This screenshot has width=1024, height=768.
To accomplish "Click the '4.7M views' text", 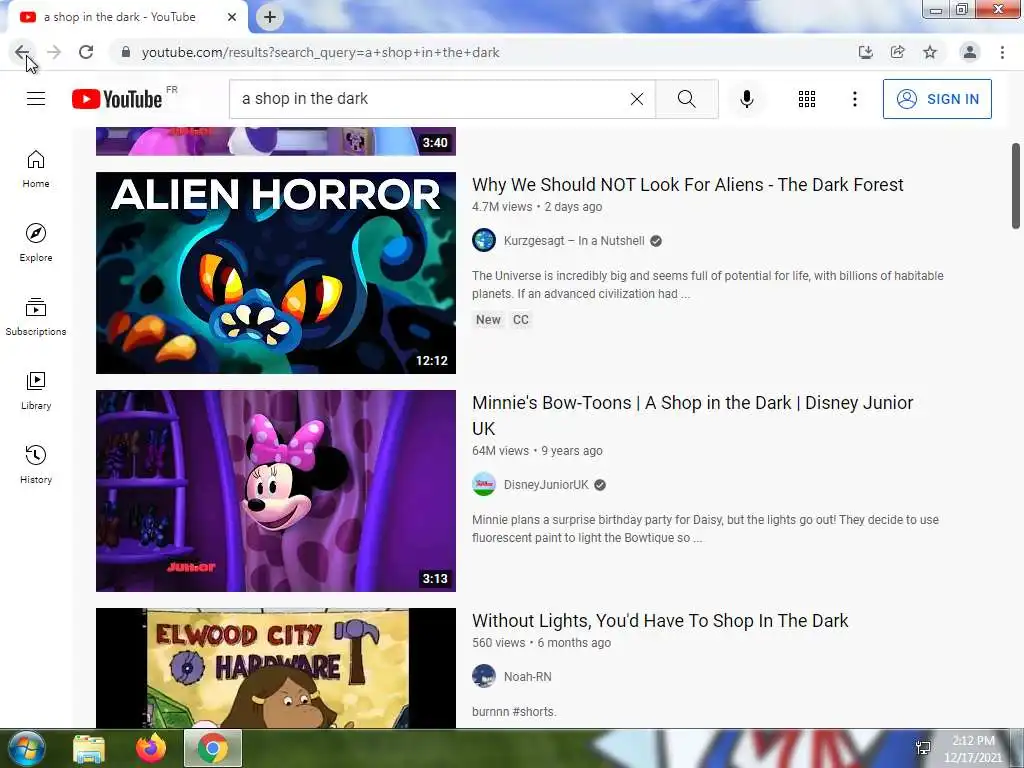I will pos(502,207).
